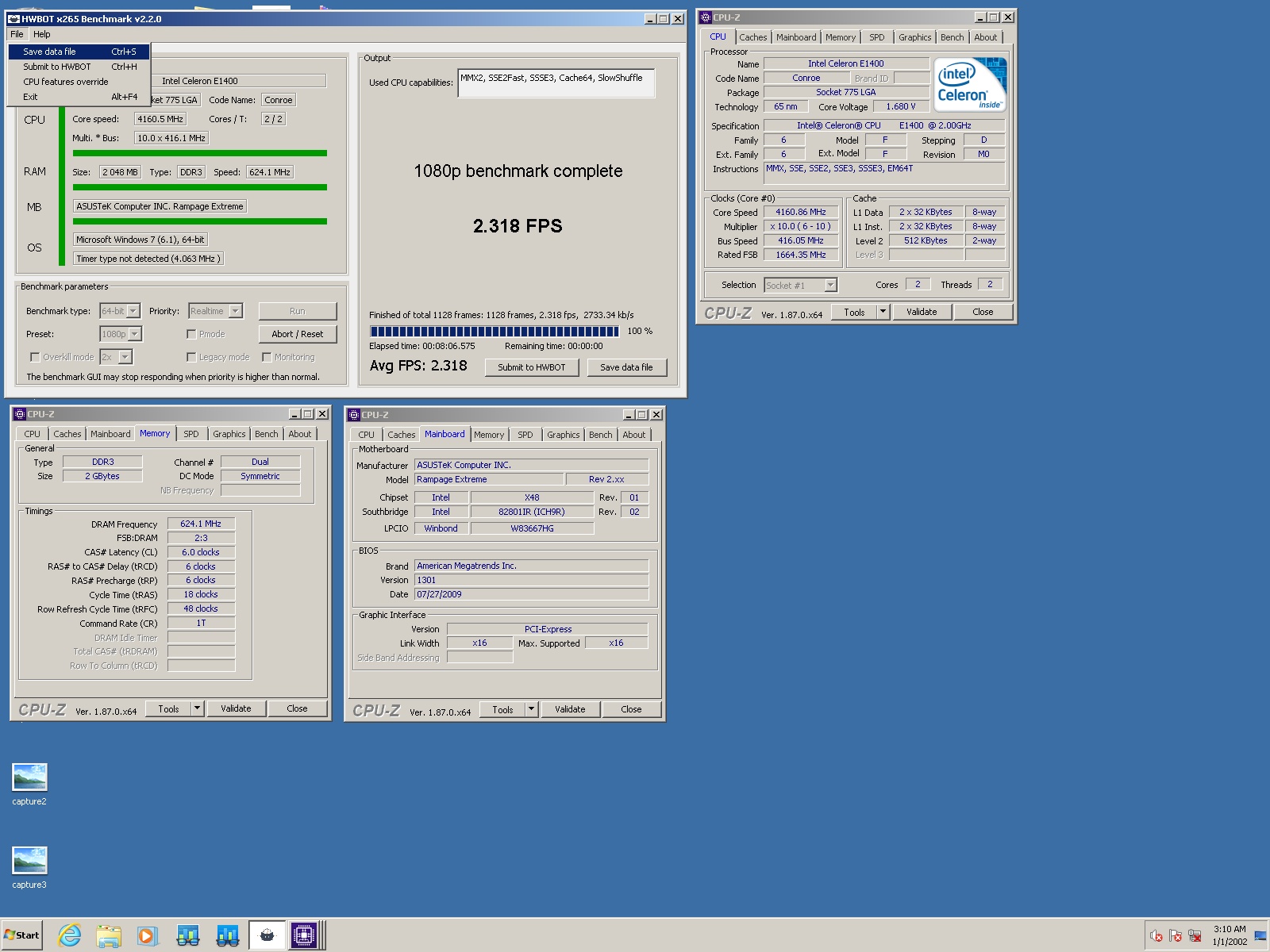Choose Save data file menu entry

79,52
